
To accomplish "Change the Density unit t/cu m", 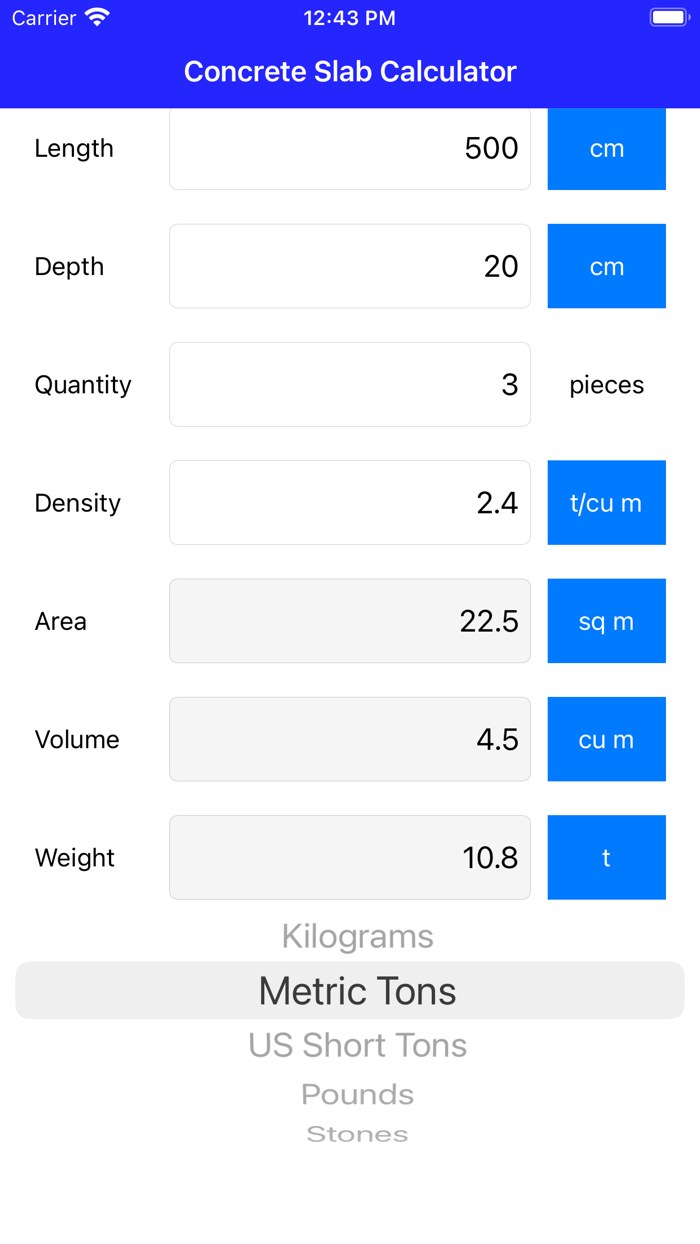I will [606, 502].
